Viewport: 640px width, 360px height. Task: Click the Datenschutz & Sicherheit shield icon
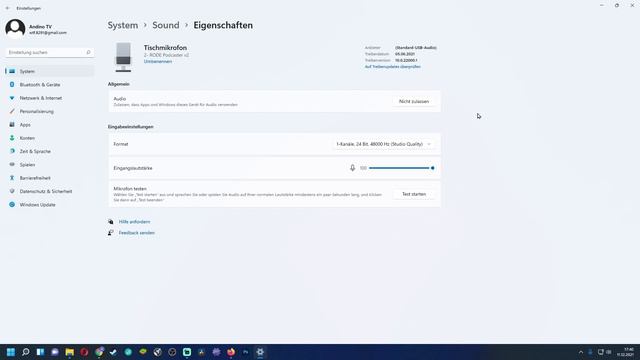click(x=12, y=191)
